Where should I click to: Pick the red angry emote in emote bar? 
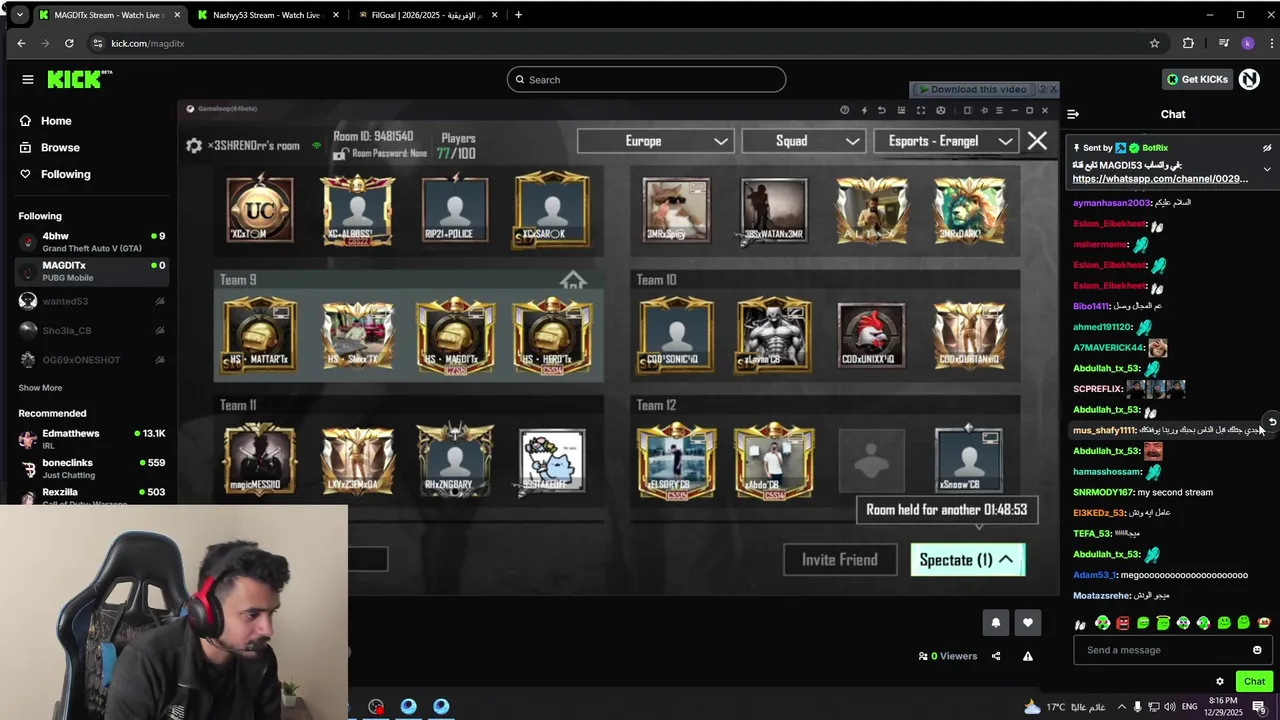[1122, 623]
